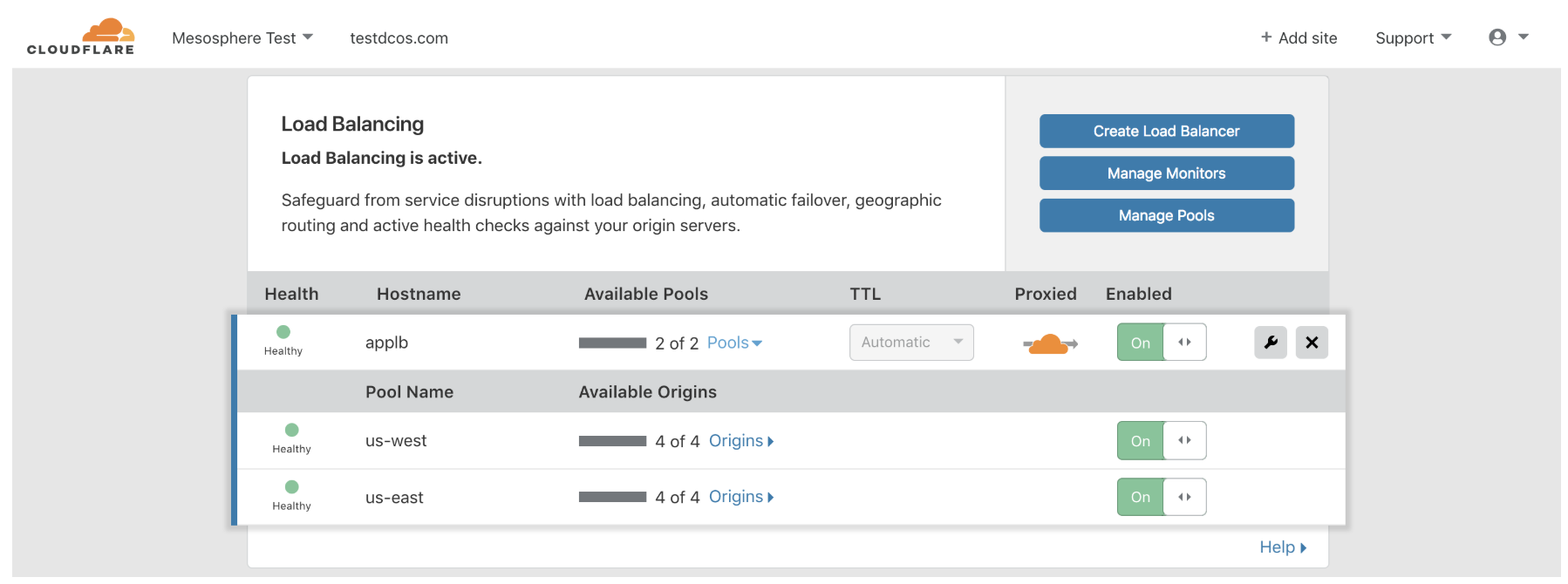Click the orange proxied cloud icon
The height and width of the screenshot is (584, 1568).
click(1050, 343)
